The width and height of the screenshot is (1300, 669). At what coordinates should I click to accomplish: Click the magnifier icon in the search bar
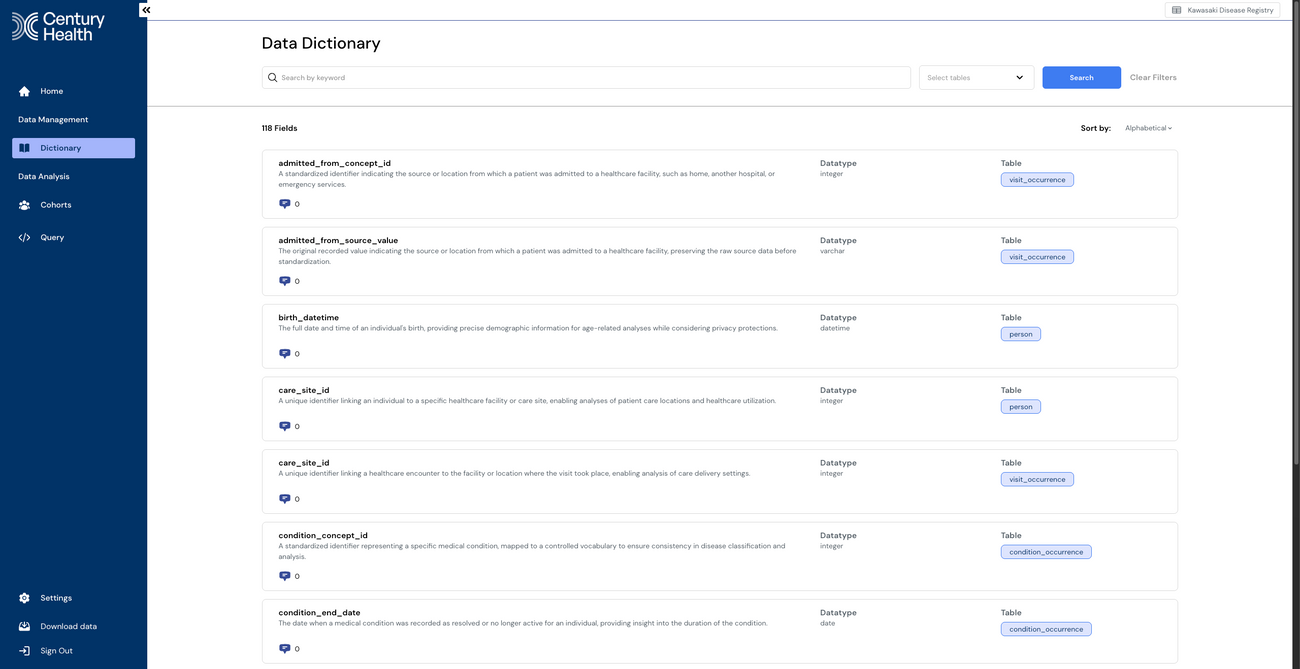(x=272, y=77)
